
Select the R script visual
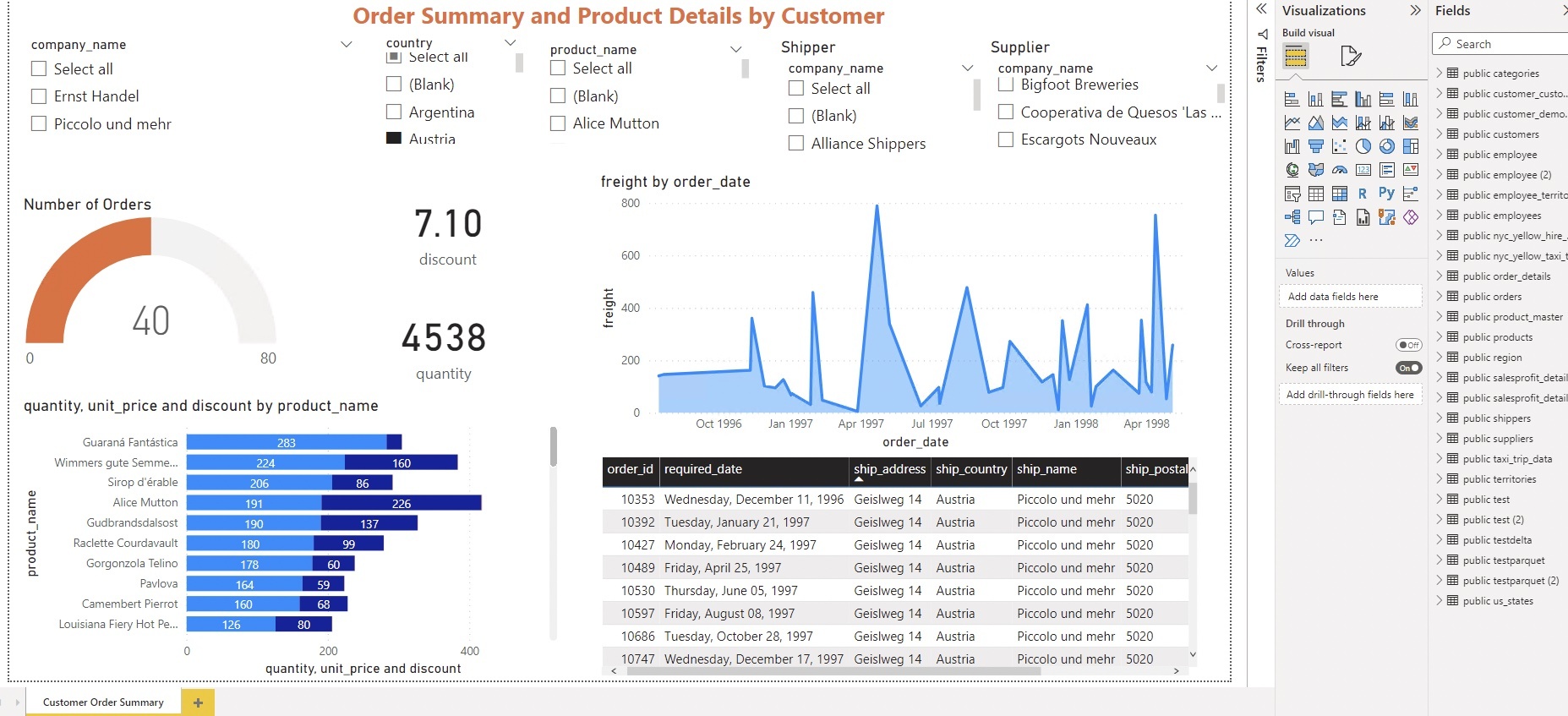1363,194
